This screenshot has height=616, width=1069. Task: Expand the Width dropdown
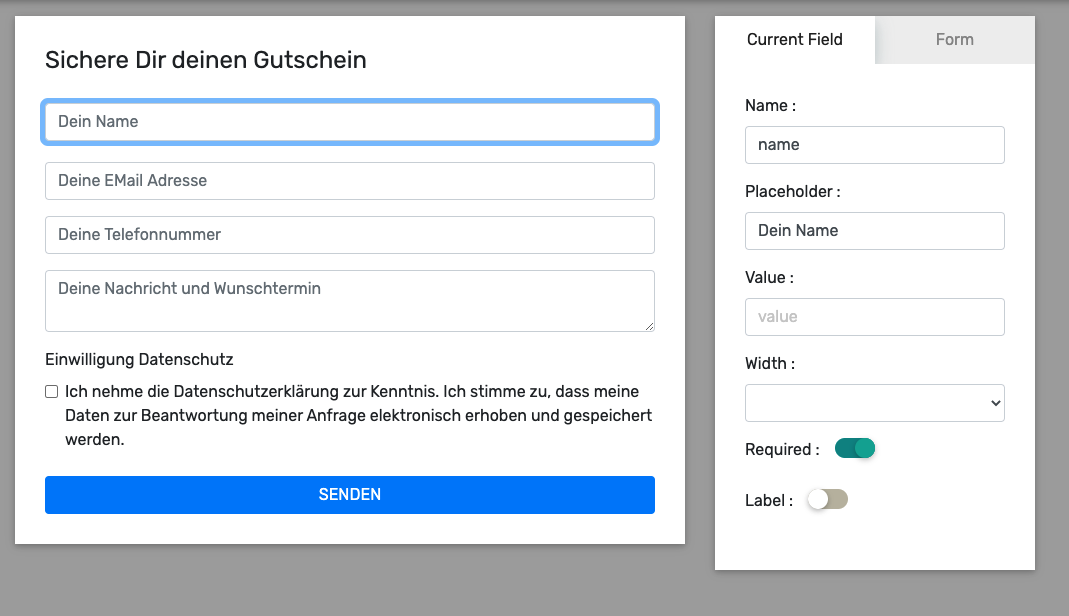click(x=874, y=403)
